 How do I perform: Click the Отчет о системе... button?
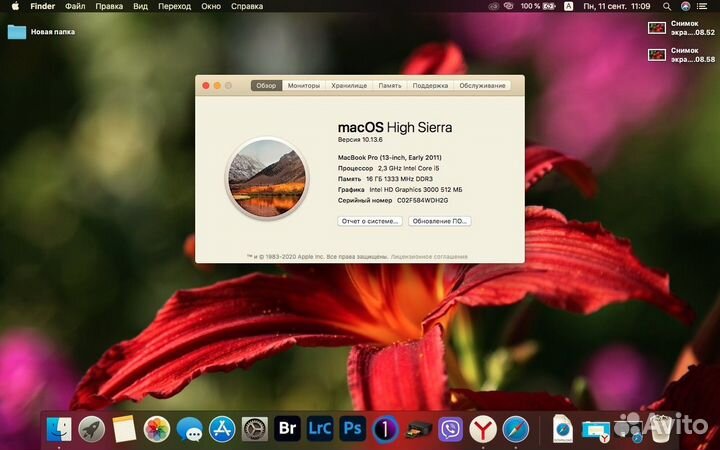pos(370,221)
